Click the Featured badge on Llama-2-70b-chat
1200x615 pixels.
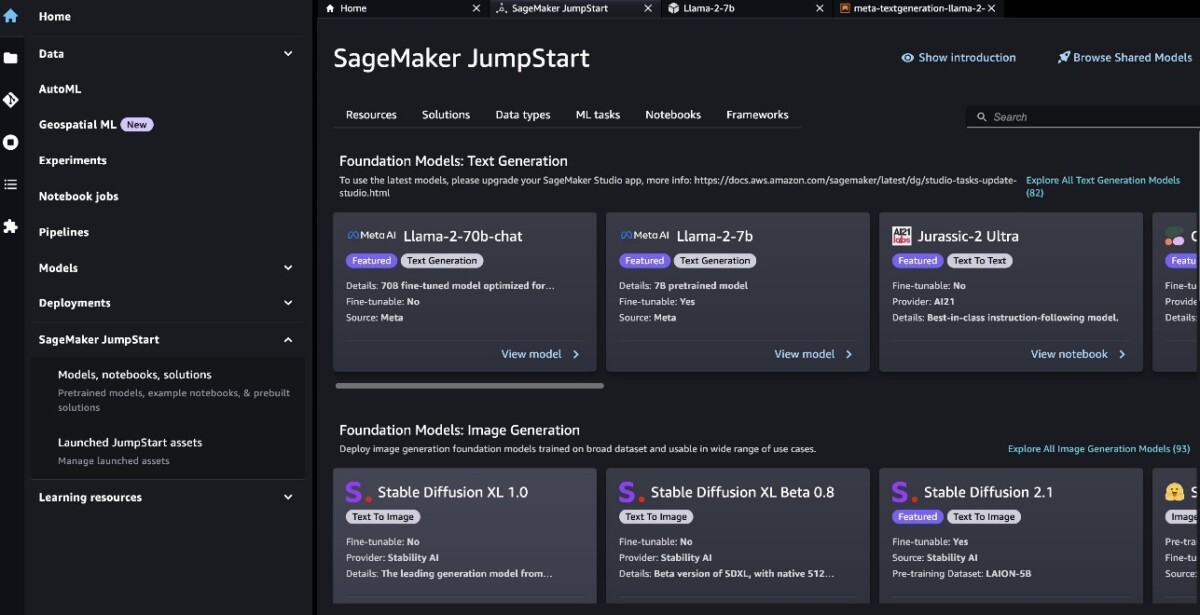point(371,261)
